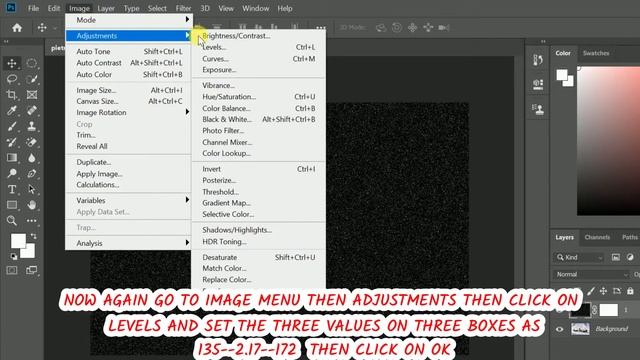Select the Hand tool

(32, 205)
